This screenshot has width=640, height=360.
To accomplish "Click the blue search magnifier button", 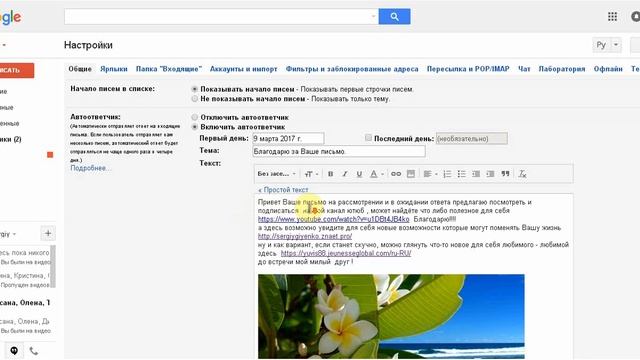I will (x=394, y=16).
